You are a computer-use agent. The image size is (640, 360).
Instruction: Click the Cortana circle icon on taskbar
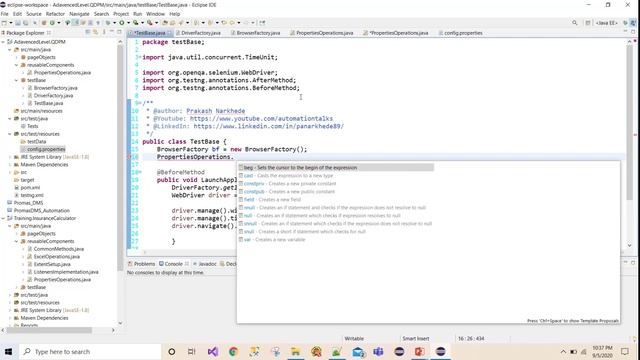coord(172,351)
